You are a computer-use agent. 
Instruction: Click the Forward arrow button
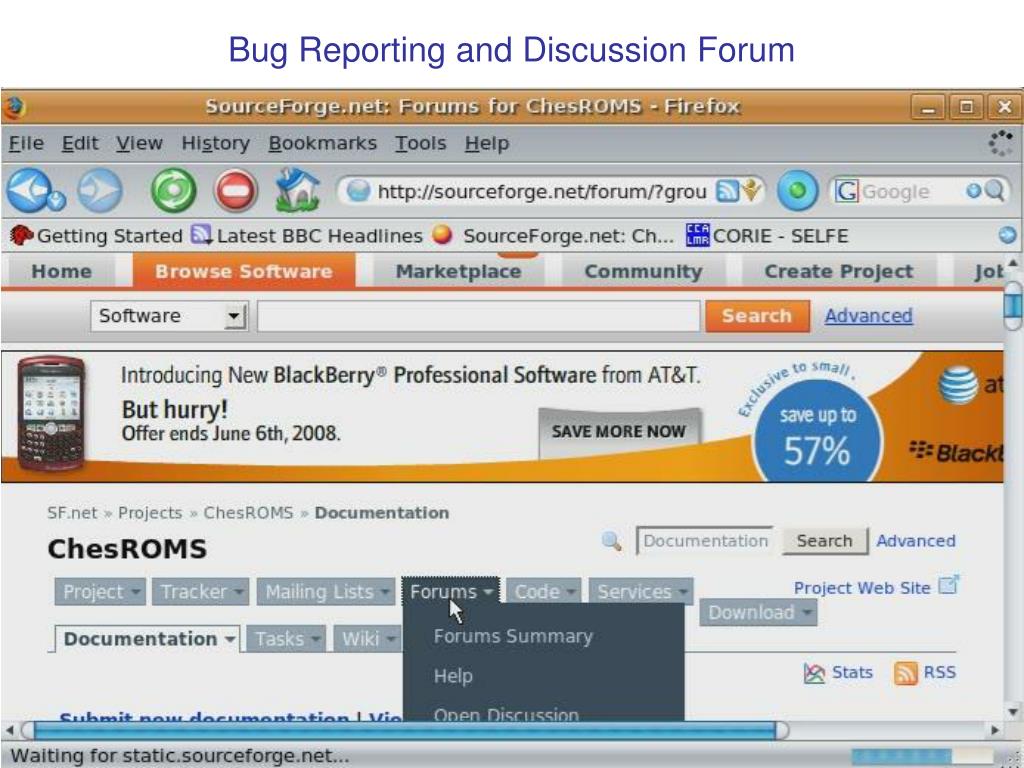(x=99, y=191)
